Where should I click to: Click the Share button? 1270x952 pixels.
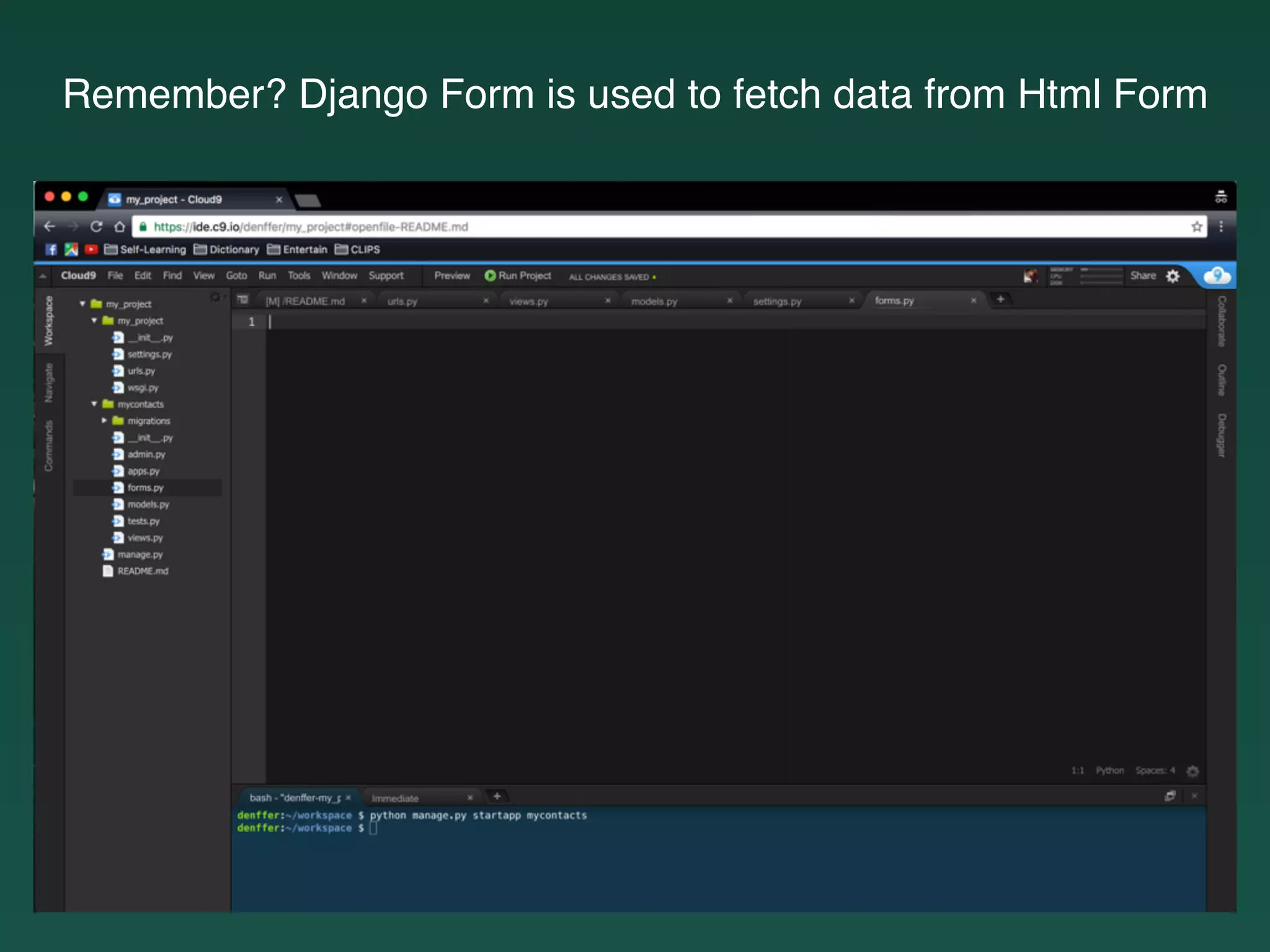(1142, 276)
